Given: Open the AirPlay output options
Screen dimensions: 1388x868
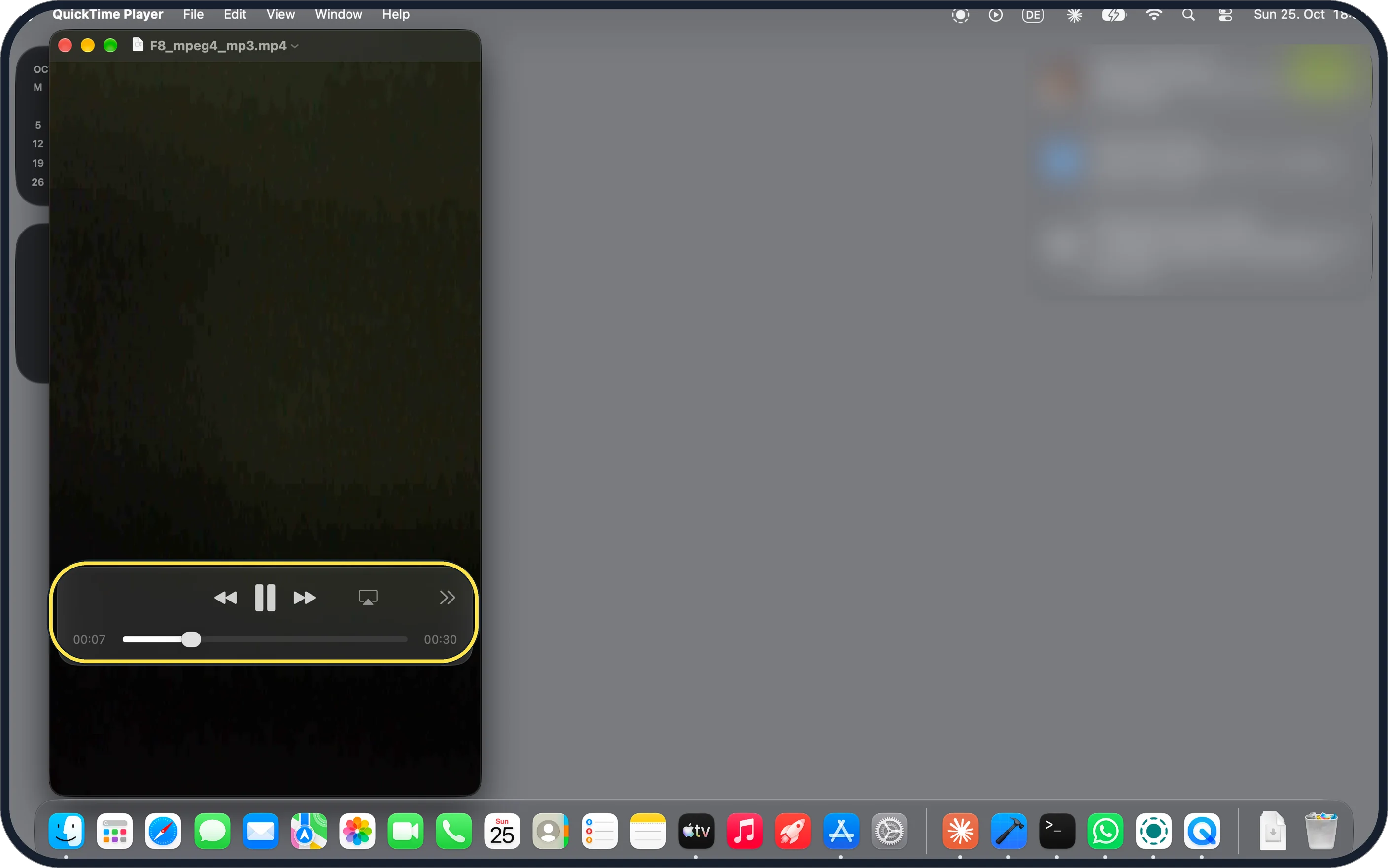Looking at the screenshot, I should [368, 598].
